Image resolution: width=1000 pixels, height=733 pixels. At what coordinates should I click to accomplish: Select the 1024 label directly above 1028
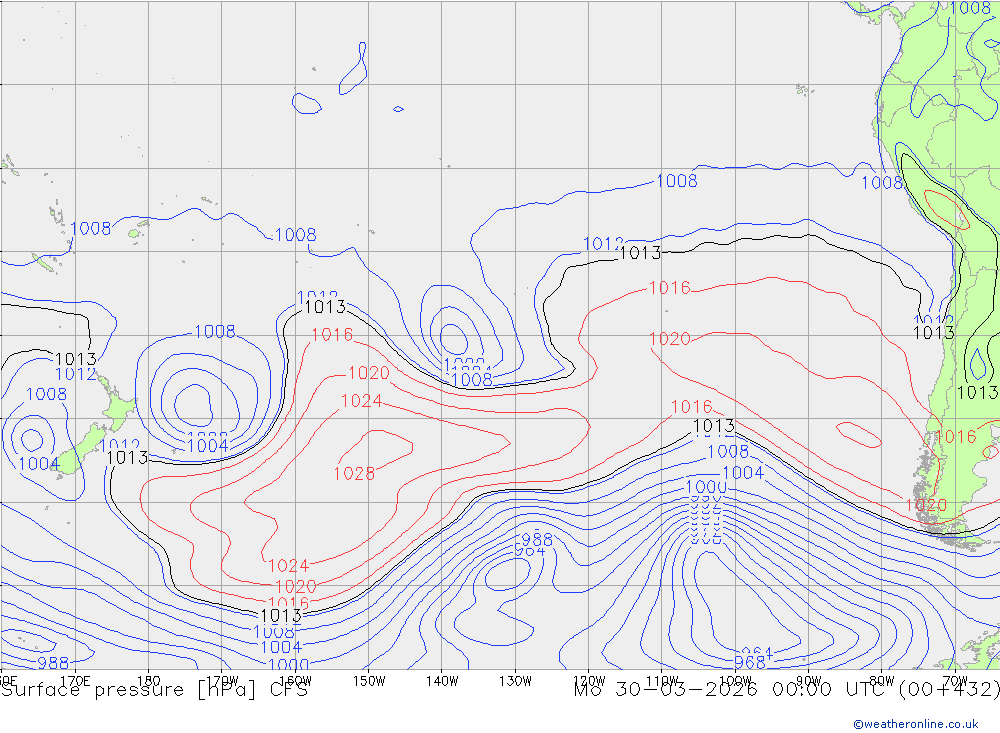click(x=362, y=401)
